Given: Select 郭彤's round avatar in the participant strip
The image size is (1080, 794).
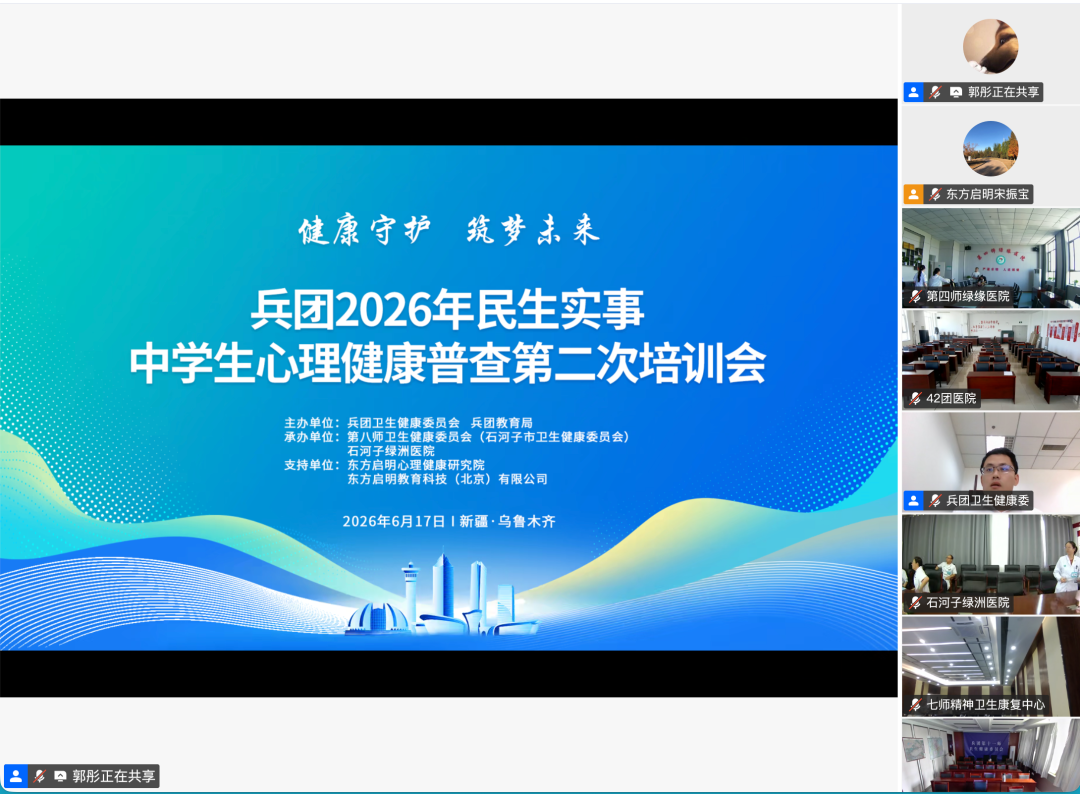Looking at the screenshot, I should click(x=990, y=46).
